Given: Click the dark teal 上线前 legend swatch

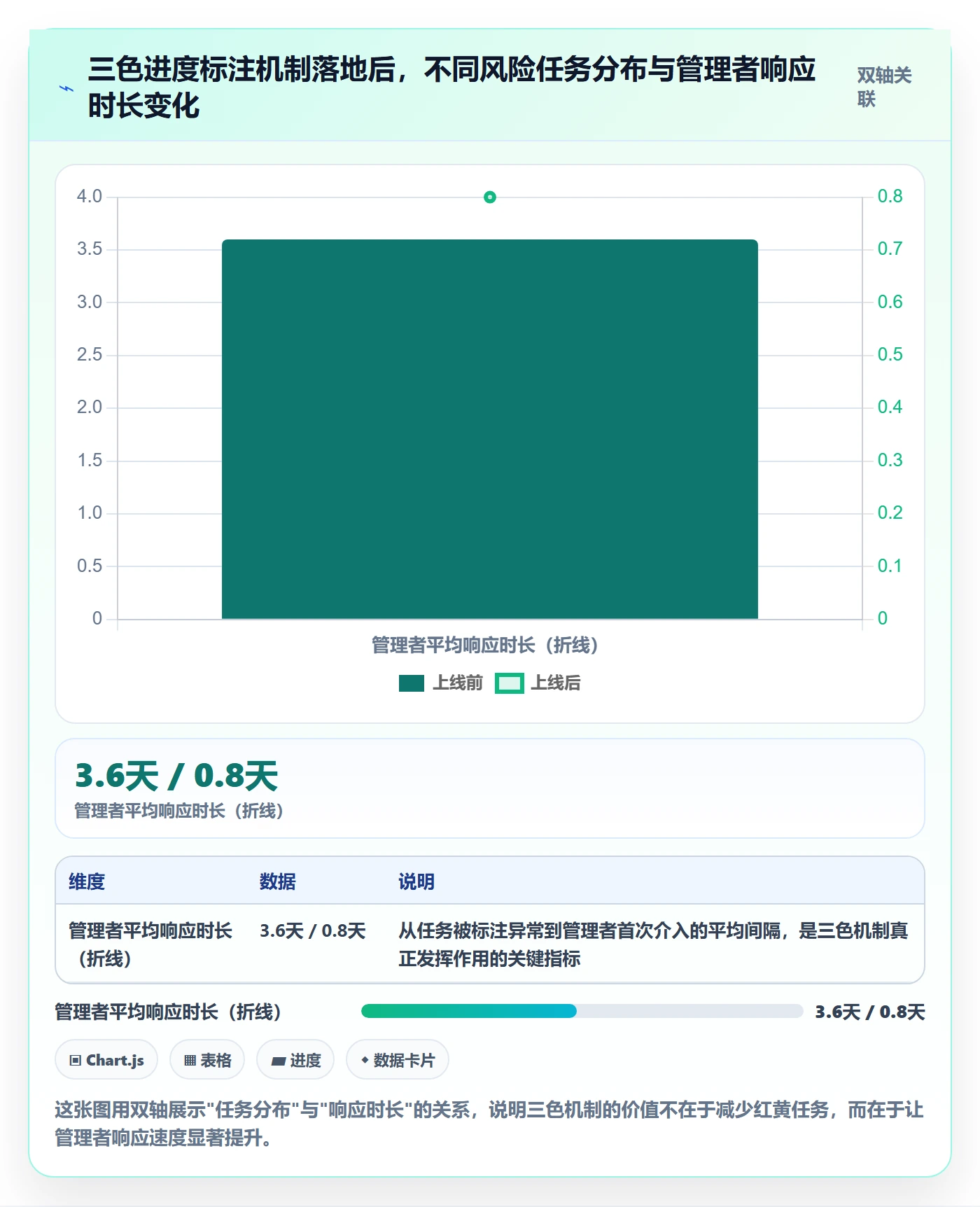Looking at the screenshot, I should click(x=412, y=683).
